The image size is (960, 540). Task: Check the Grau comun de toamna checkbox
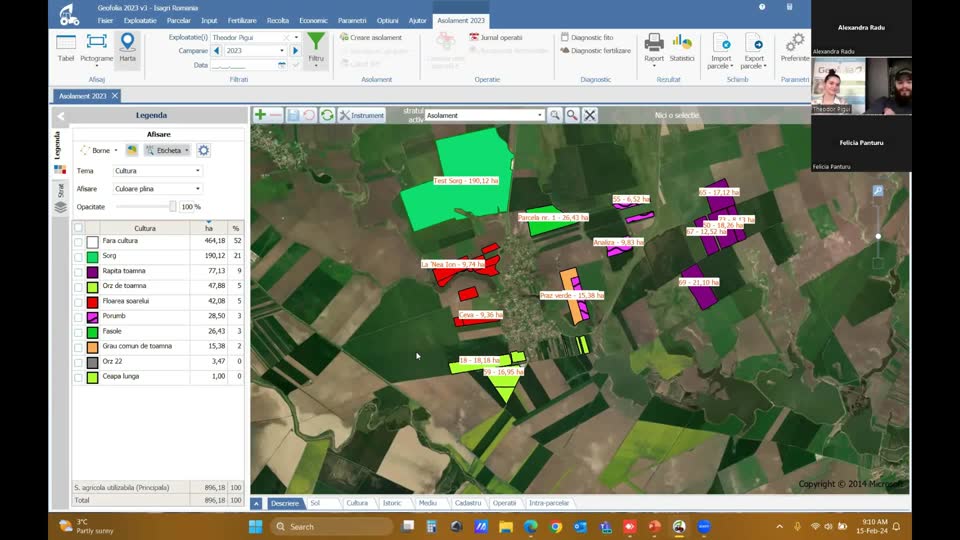click(78, 347)
